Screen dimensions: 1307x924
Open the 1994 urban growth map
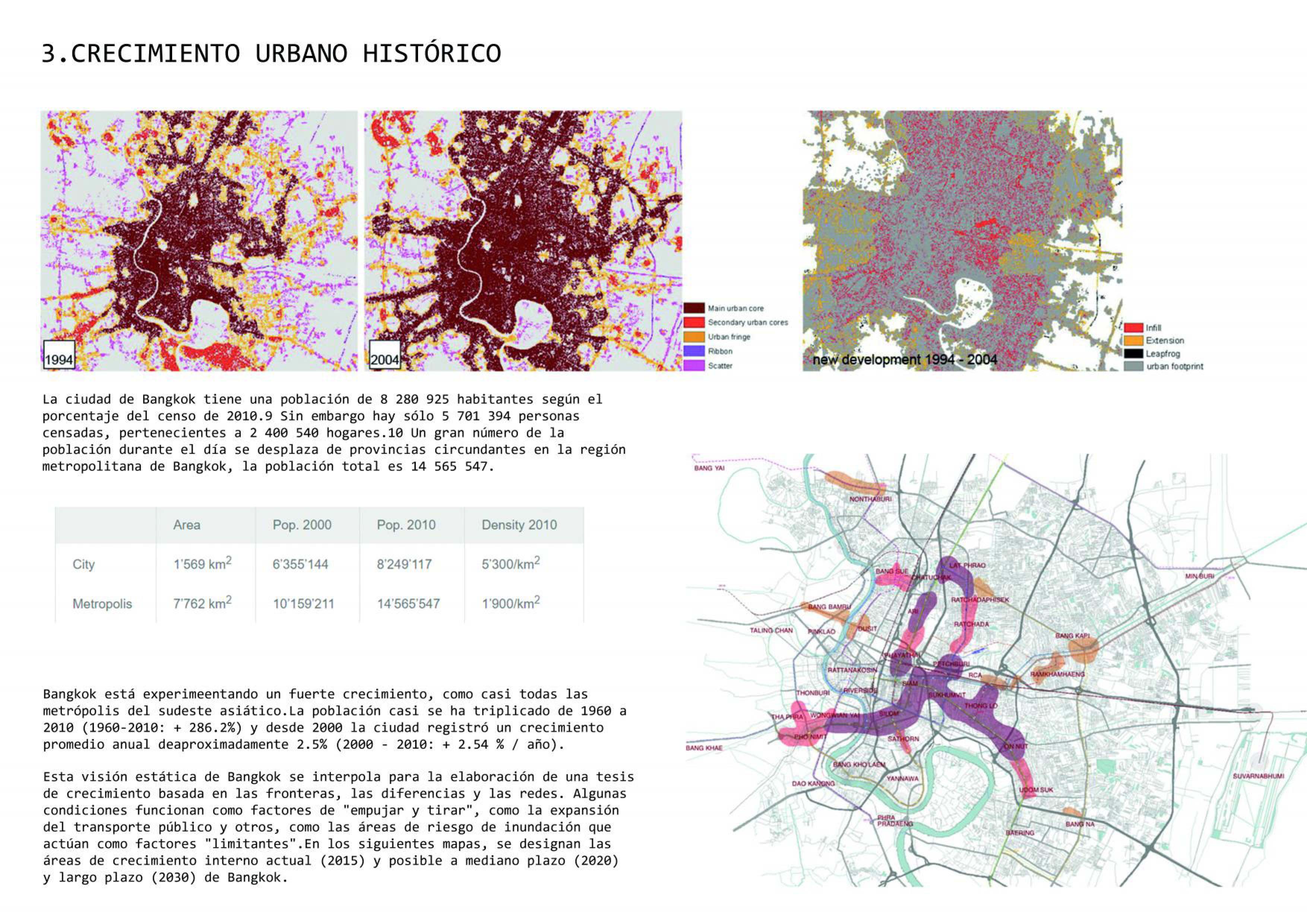coord(199,241)
